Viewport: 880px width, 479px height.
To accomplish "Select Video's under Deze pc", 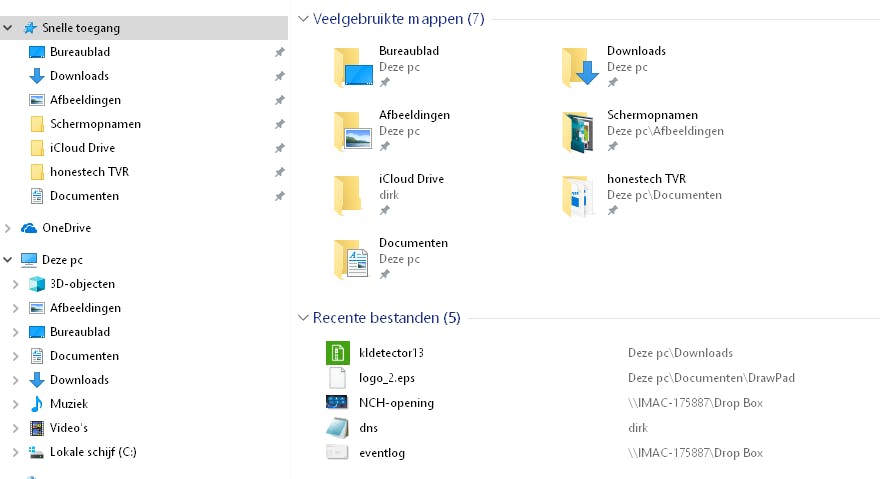I will [x=69, y=428].
